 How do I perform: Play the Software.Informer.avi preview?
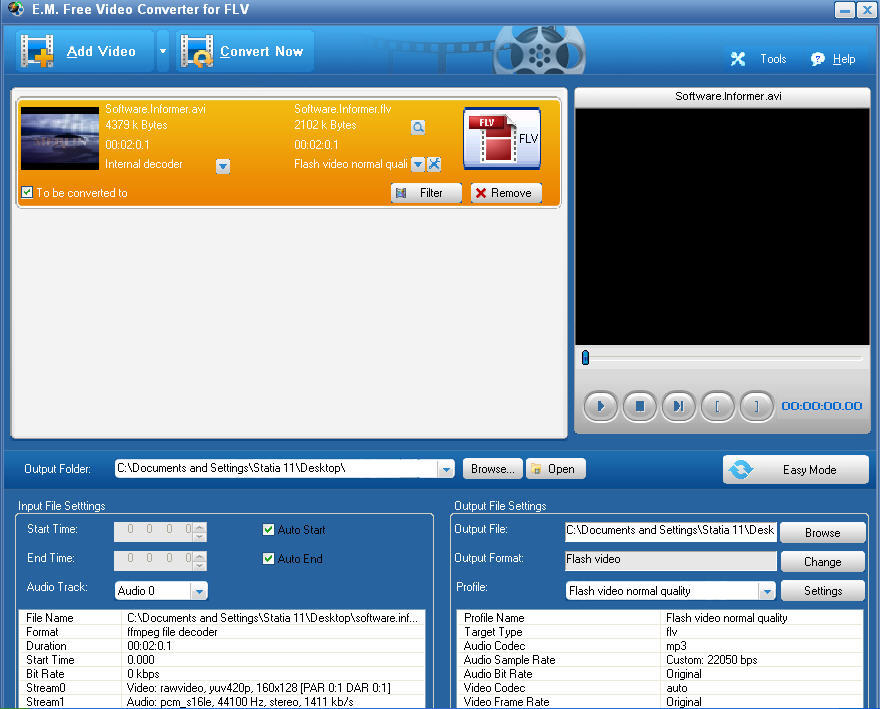tap(600, 406)
